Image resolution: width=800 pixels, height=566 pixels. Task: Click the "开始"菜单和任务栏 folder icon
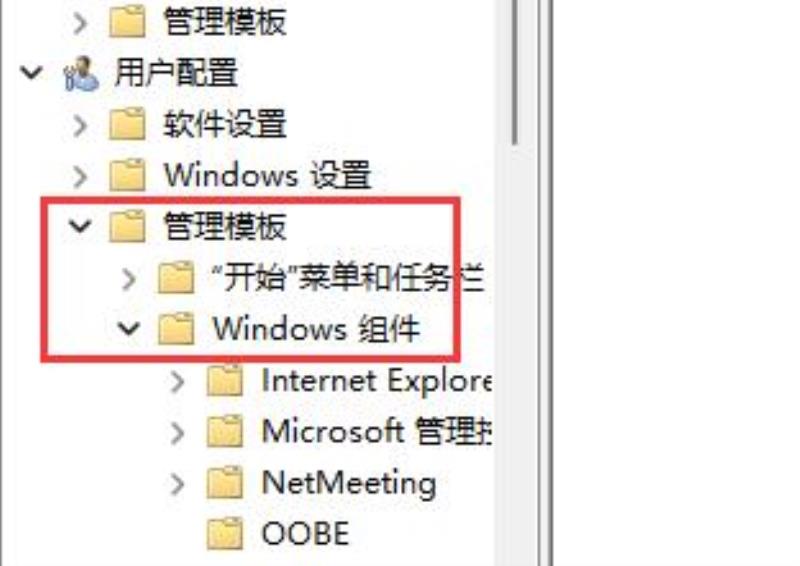176,278
